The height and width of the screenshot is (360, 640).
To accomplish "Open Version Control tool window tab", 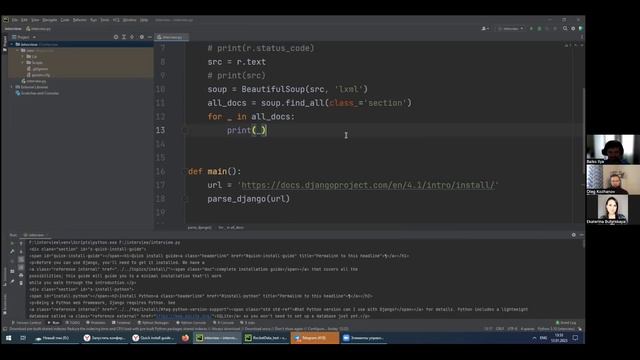I will pos(27,323).
